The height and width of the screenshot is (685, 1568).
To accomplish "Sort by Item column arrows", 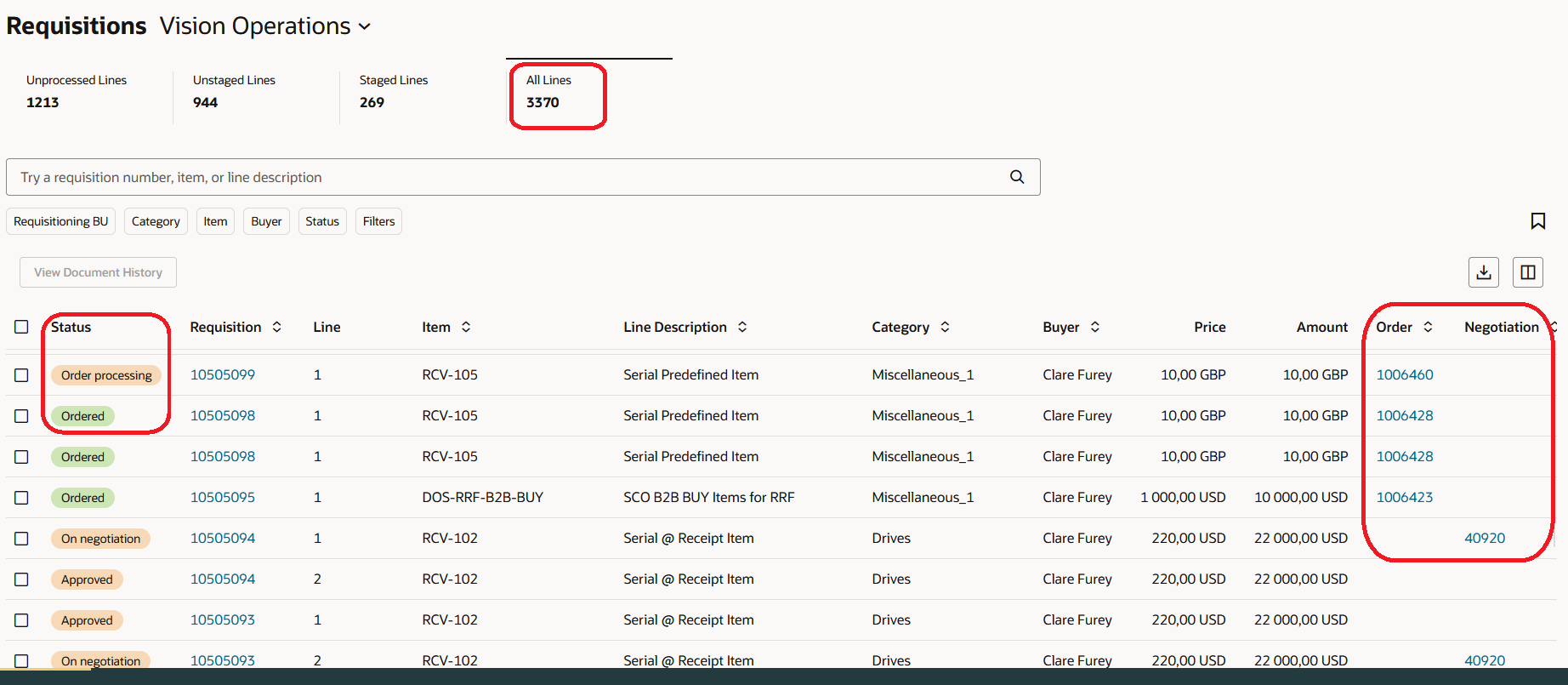I will coord(466,327).
